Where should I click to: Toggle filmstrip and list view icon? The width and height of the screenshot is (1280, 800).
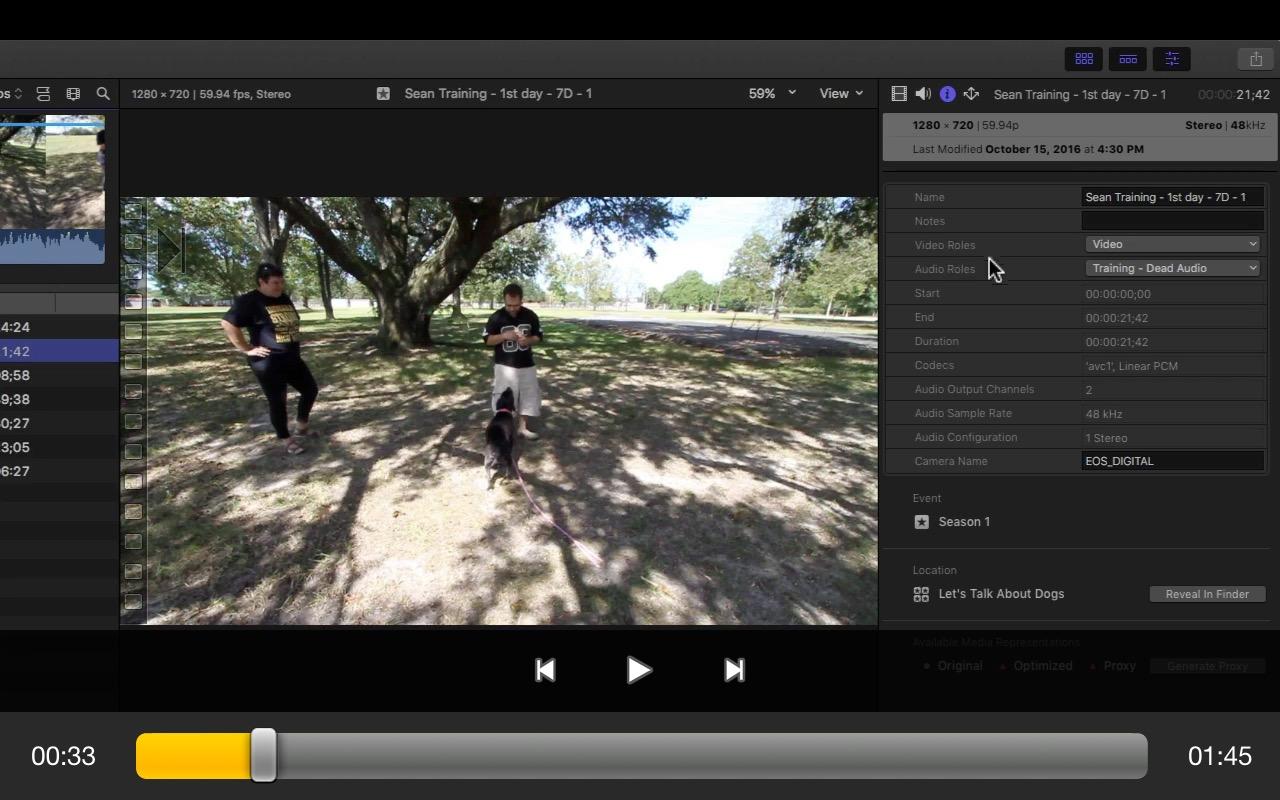(43, 94)
